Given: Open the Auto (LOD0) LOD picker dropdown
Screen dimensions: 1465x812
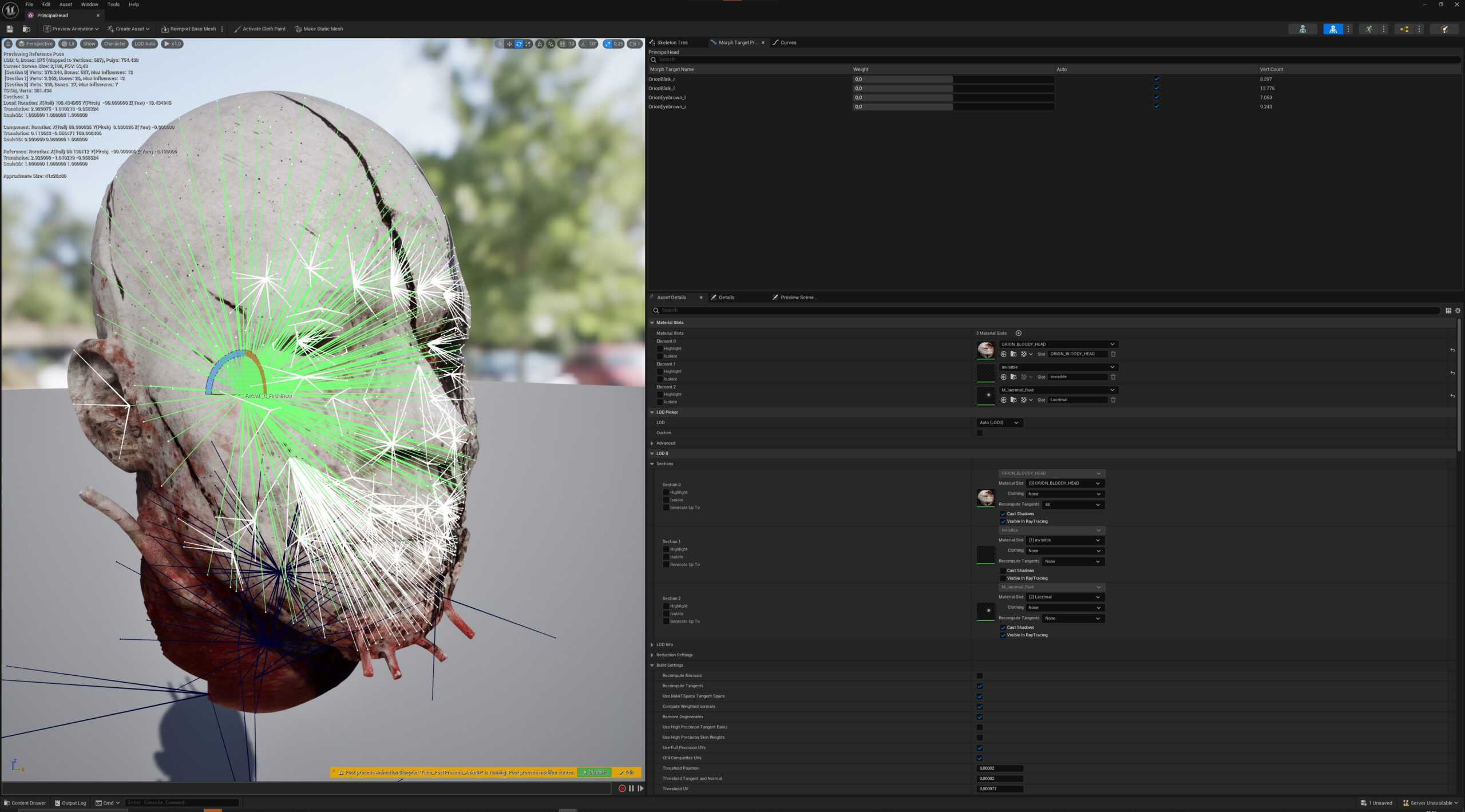Looking at the screenshot, I should click(999, 422).
